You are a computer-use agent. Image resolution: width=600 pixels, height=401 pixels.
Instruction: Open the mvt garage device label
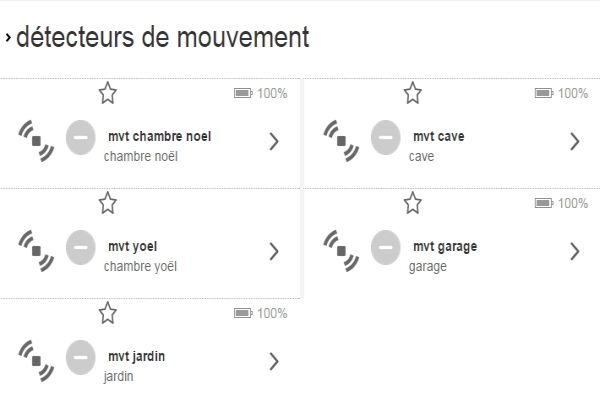click(x=445, y=246)
